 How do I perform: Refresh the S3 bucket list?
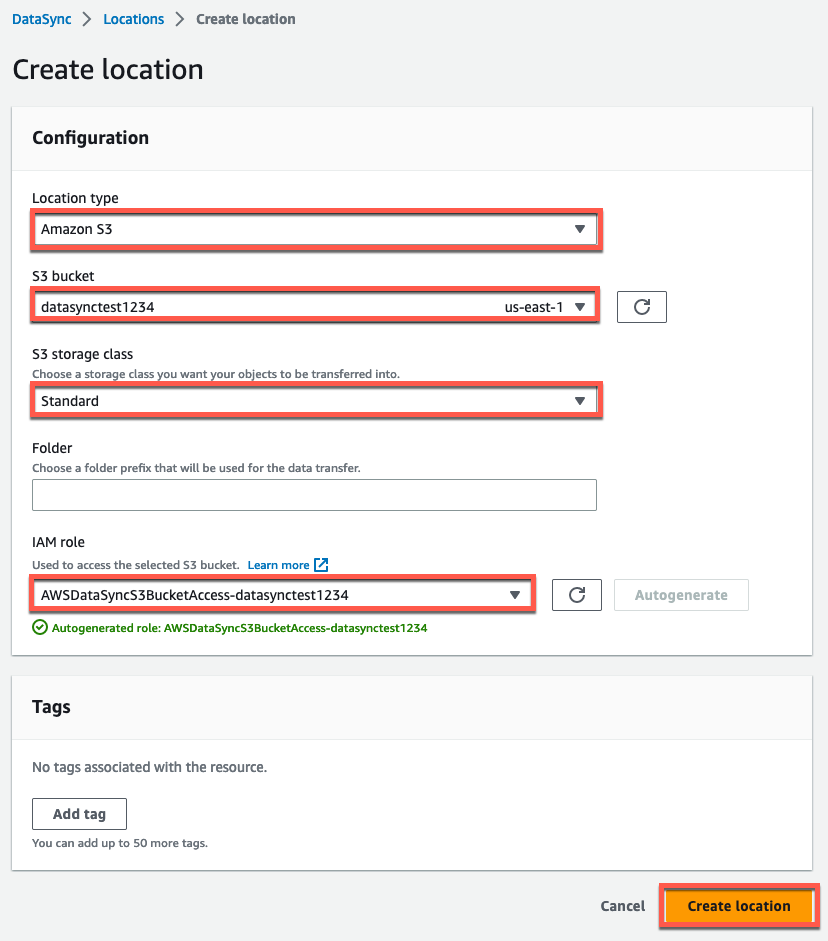641,307
